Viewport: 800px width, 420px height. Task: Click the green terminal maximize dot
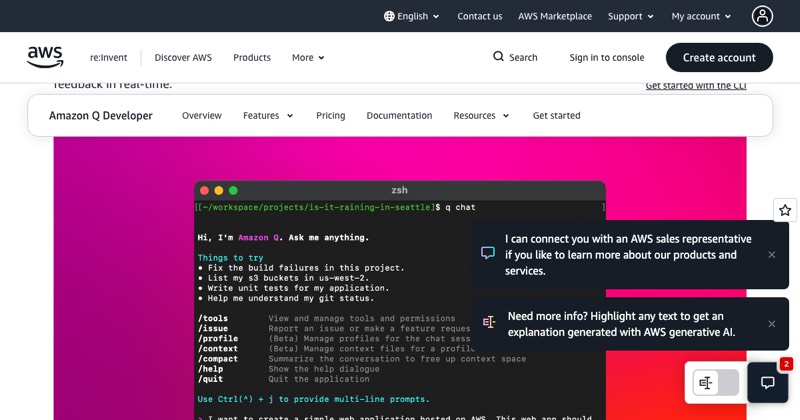click(233, 190)
